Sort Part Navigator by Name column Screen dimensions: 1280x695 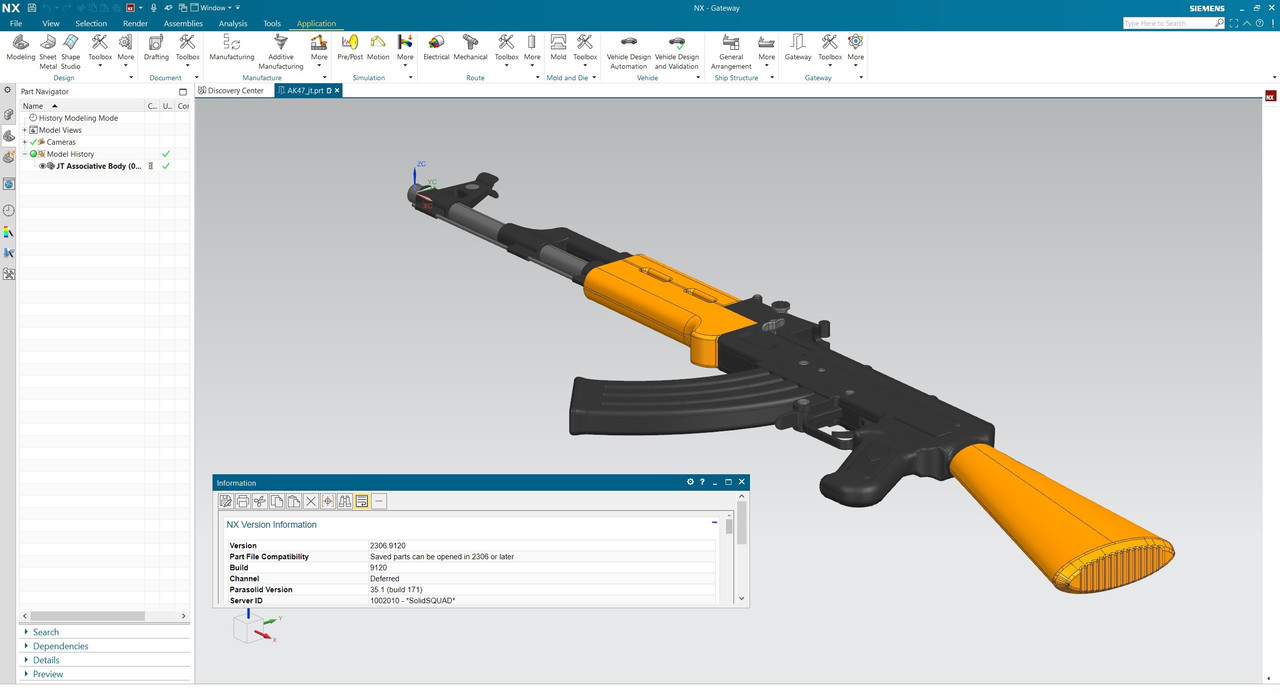[82, 105]
